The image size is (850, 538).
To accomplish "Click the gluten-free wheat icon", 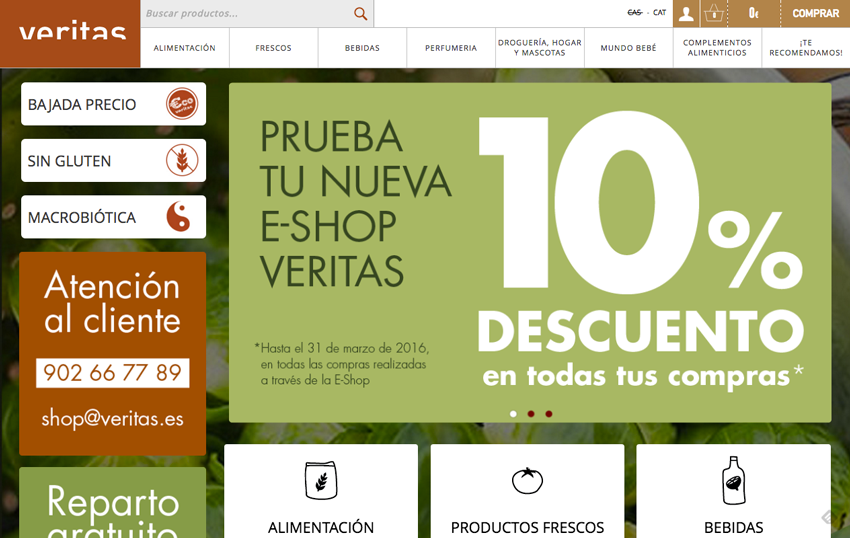I will (x=182, y=160).
